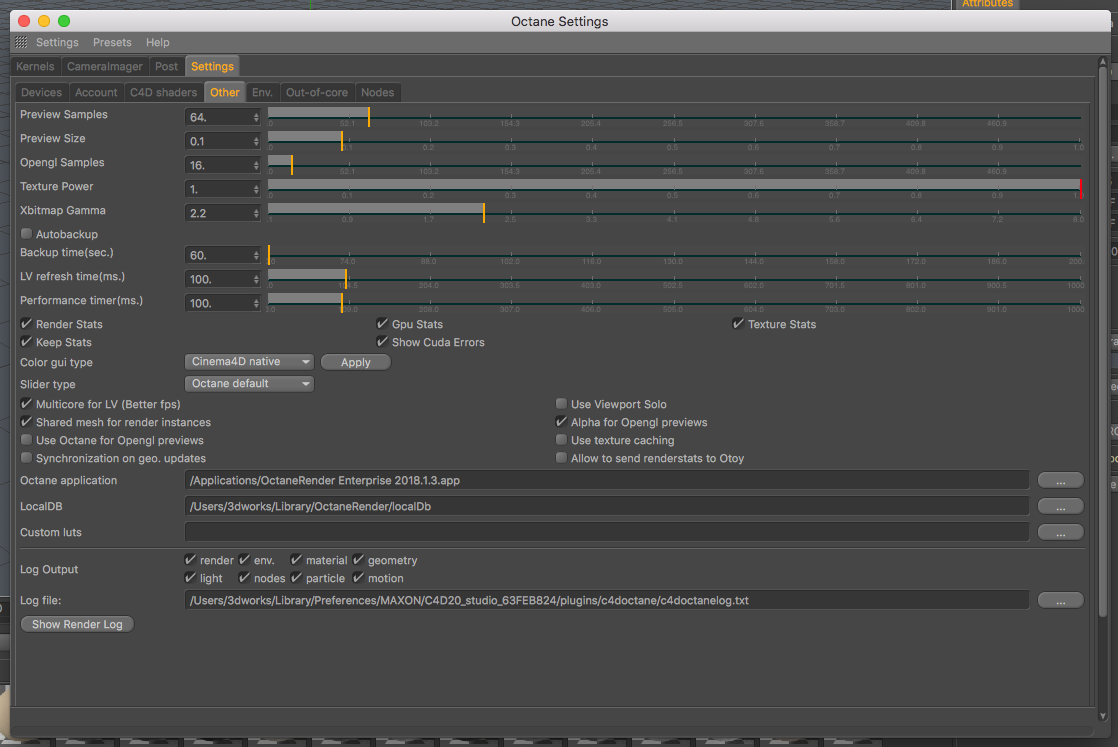
Task: Toggle Multicore for LV checkbox
Action: tap(26, 403)
